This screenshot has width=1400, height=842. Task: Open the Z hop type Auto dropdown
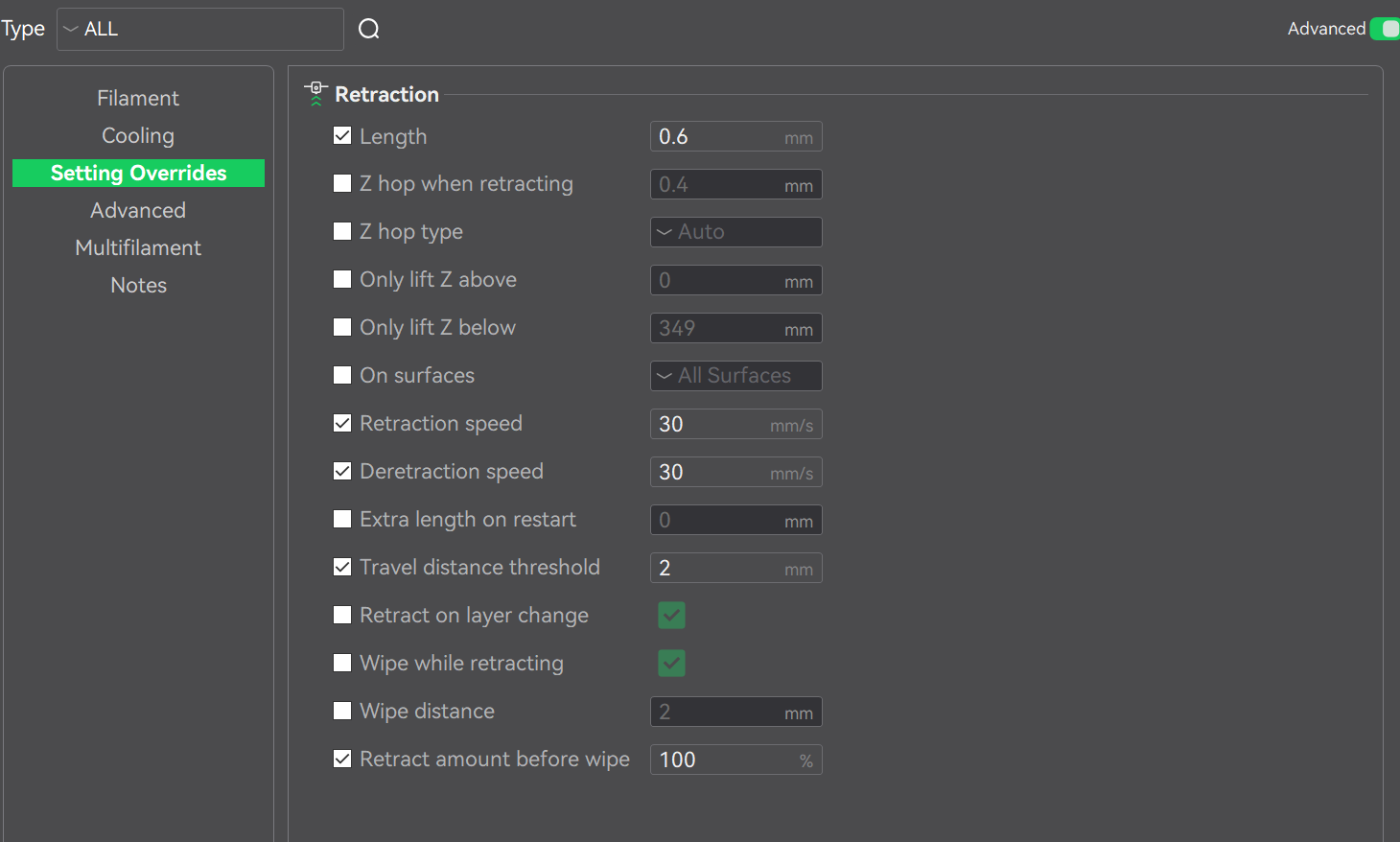(x=735, y=232)
